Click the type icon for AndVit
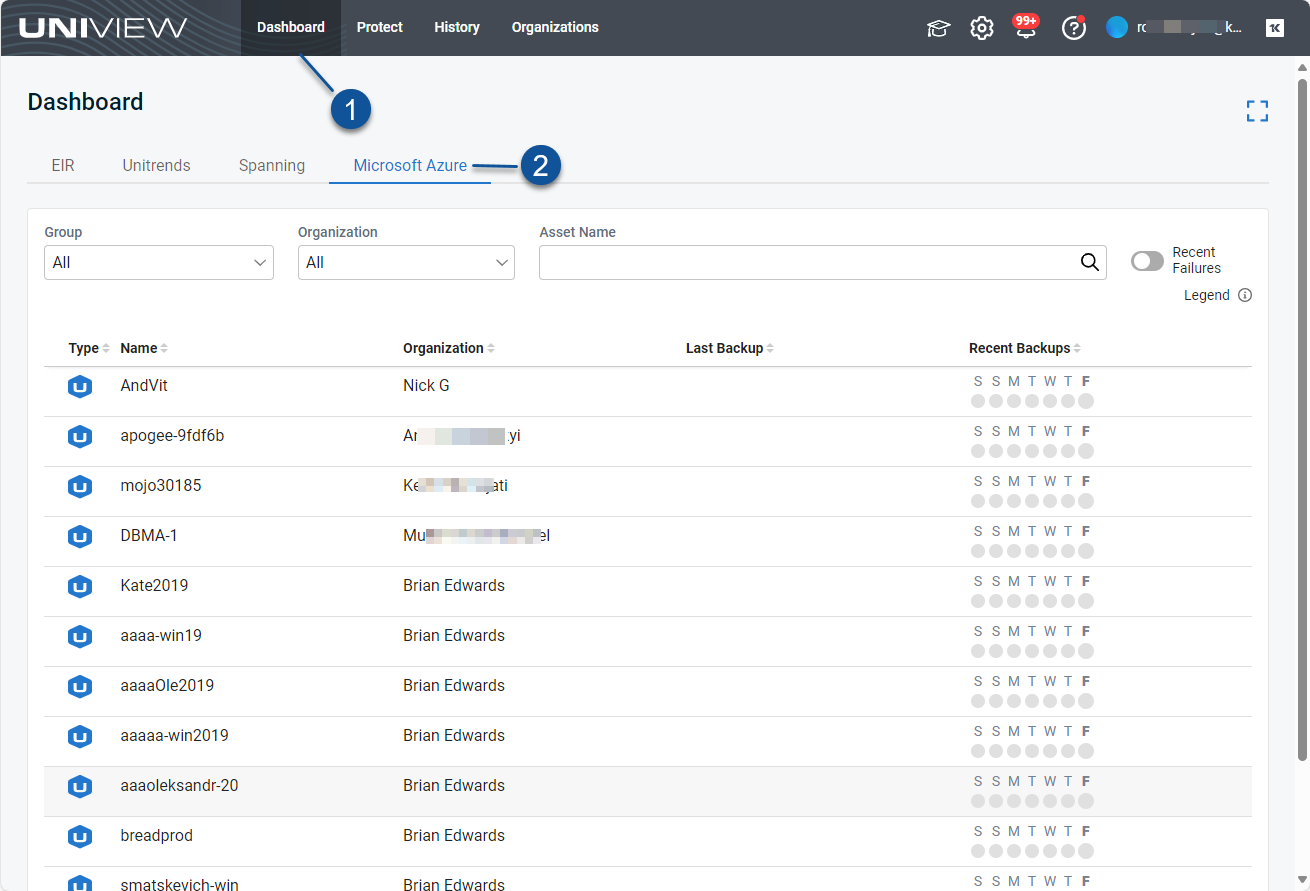The image size is (1310, 891). [x=80, y=386]
